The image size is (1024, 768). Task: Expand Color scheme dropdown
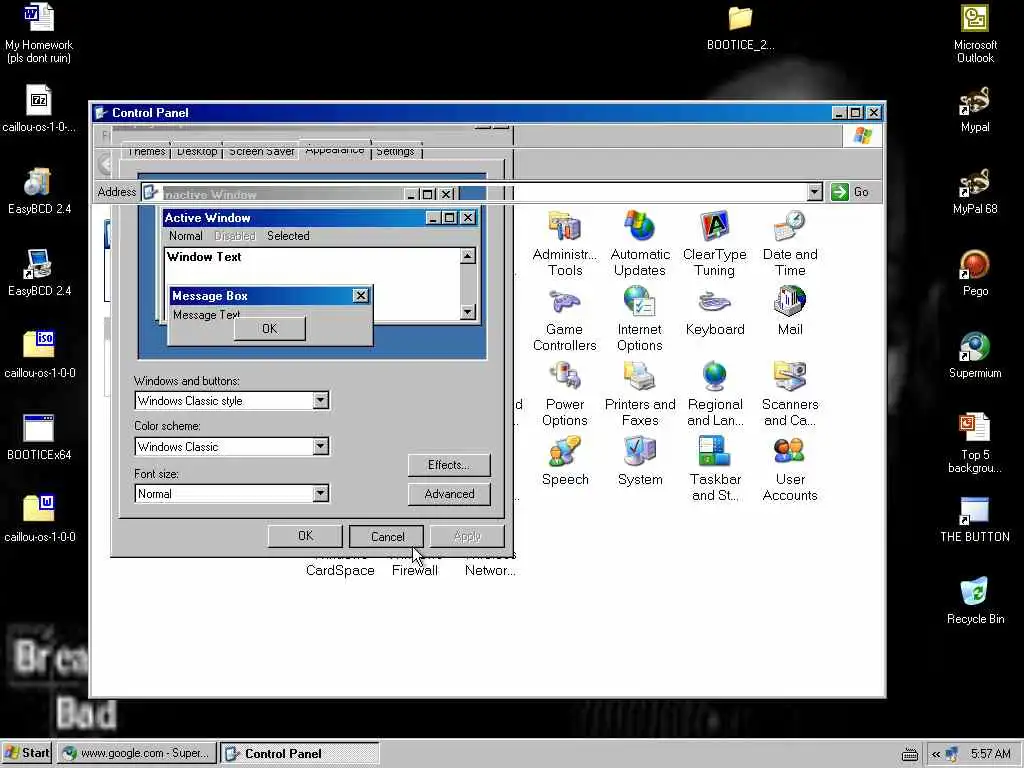(x=320, y=446)
